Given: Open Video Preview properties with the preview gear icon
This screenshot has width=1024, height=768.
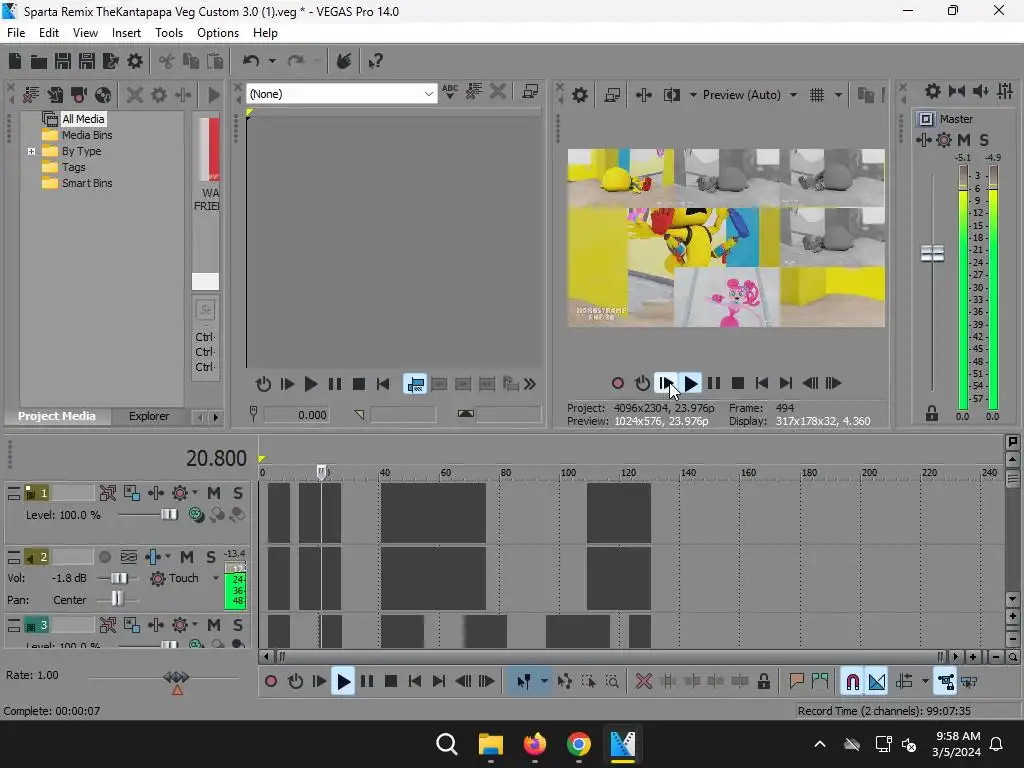Looking at the screenshot, I should 579,95.
